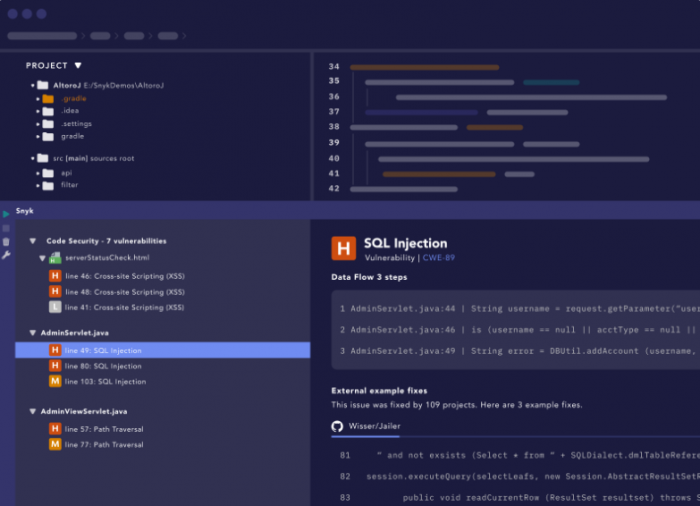The width and height of the screenshot is (700, 506).
Task: Click high severity badge for line 48 XSS
Action: 55,292
